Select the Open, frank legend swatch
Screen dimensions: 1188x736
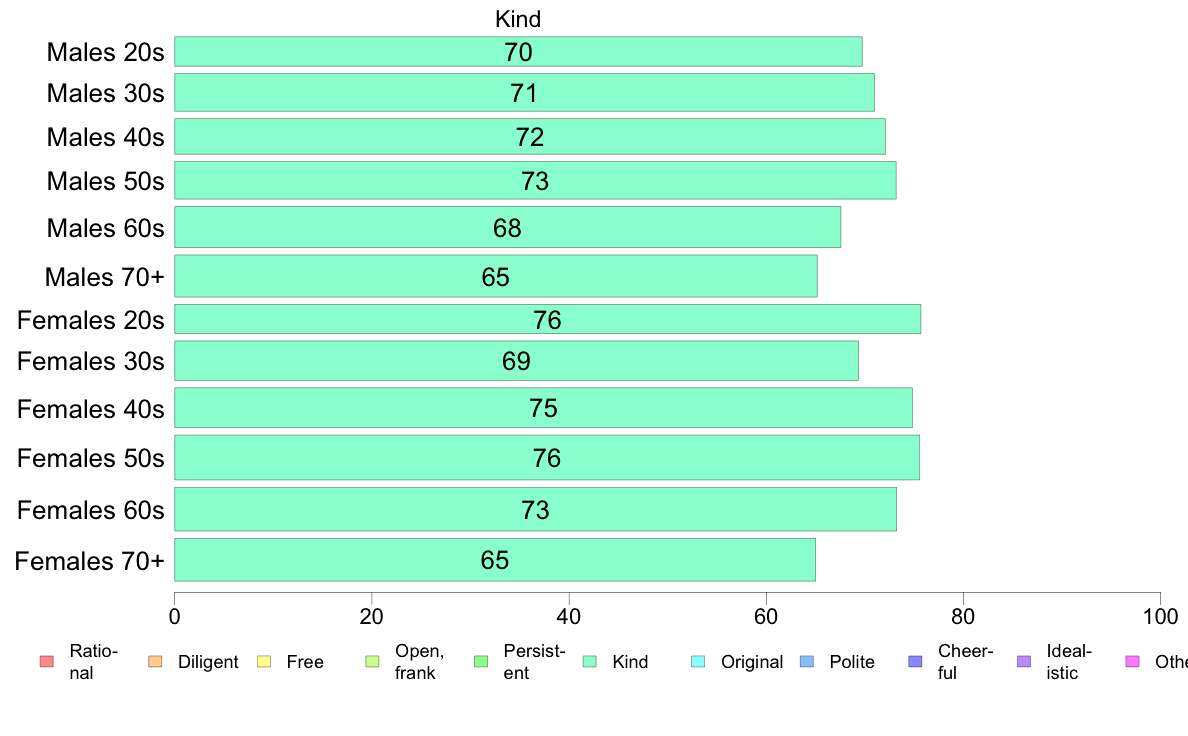(373, 662)
